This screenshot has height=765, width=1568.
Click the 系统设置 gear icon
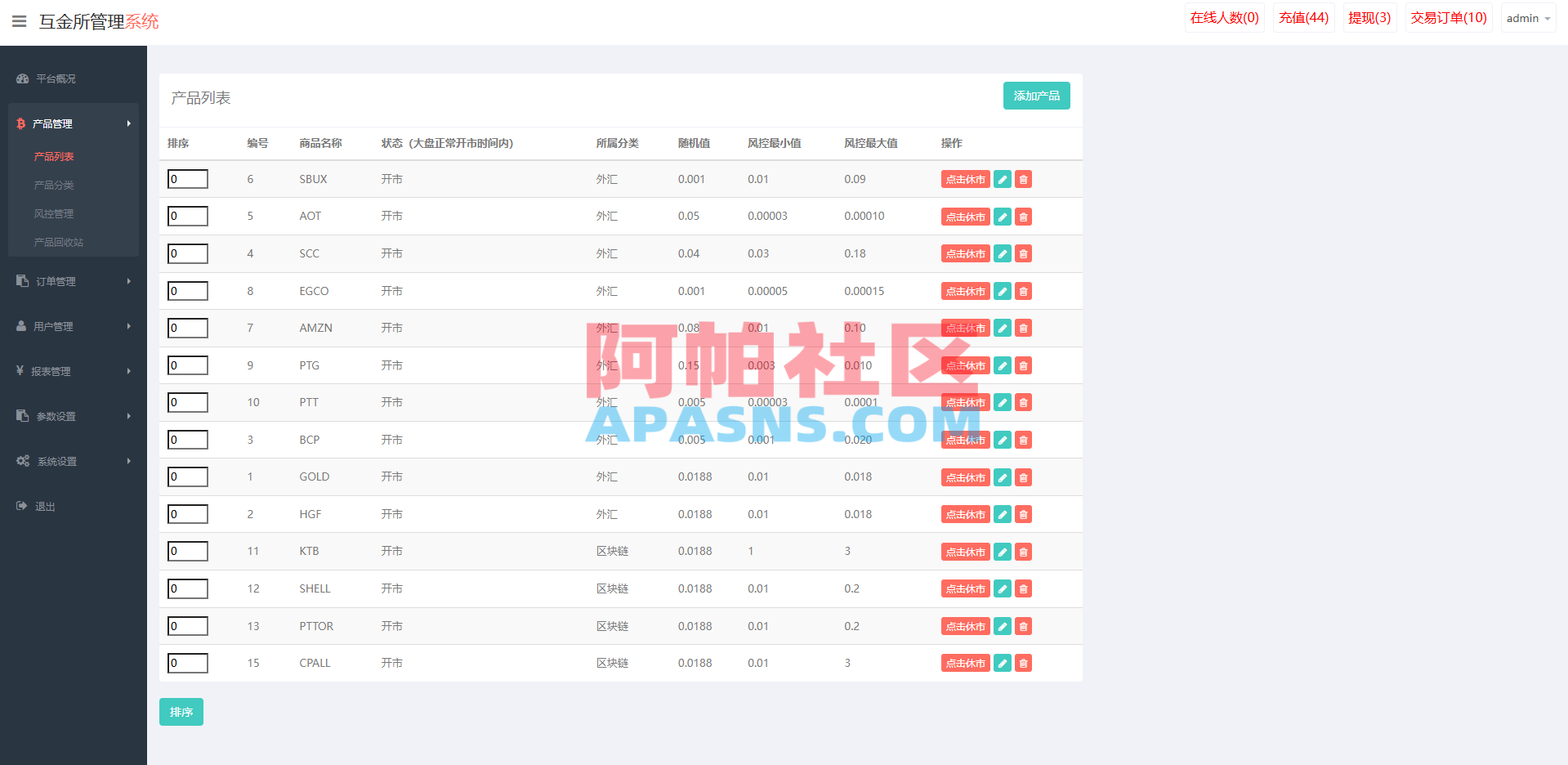click(23, 460)
